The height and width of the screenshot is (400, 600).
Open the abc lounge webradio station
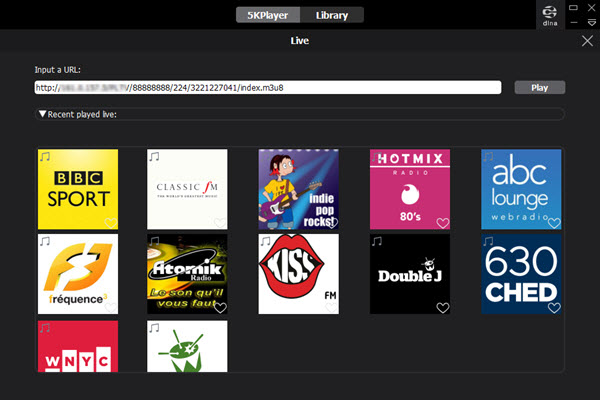521,189
